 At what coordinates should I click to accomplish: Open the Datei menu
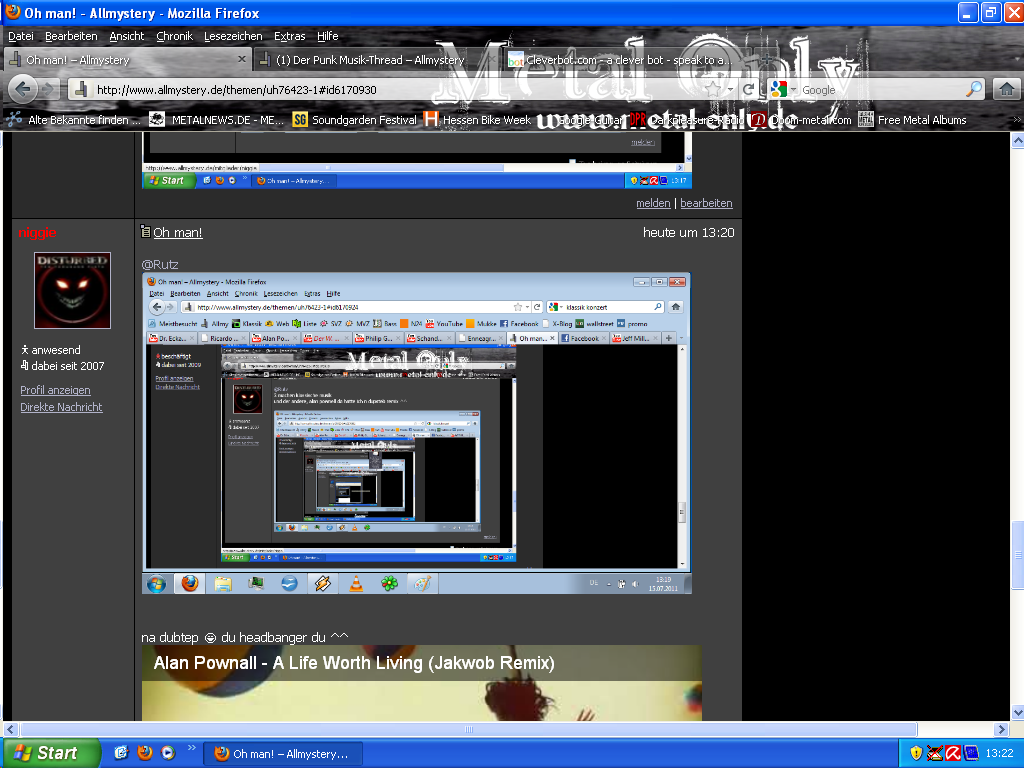pos(21,36)
